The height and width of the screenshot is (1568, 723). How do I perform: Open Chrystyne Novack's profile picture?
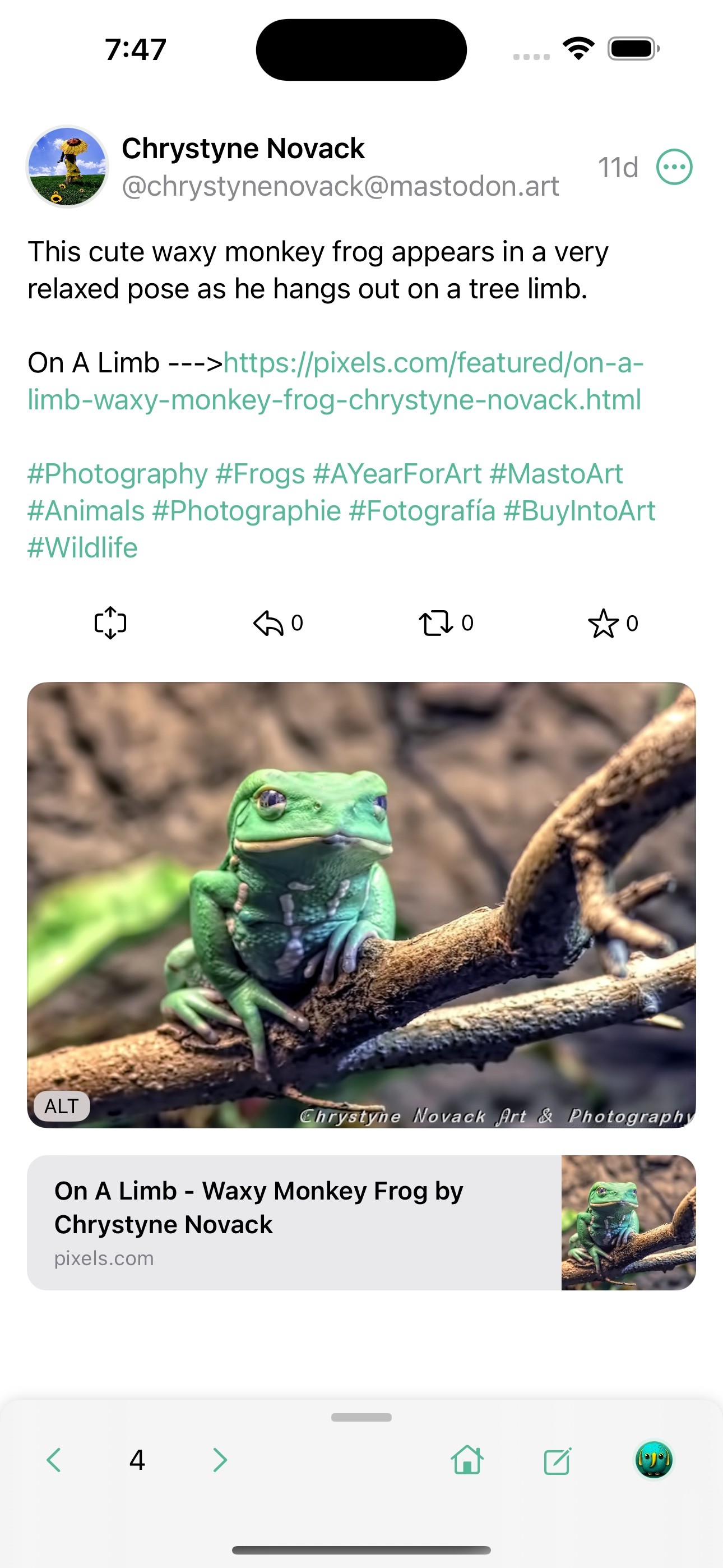click(67, 167)
